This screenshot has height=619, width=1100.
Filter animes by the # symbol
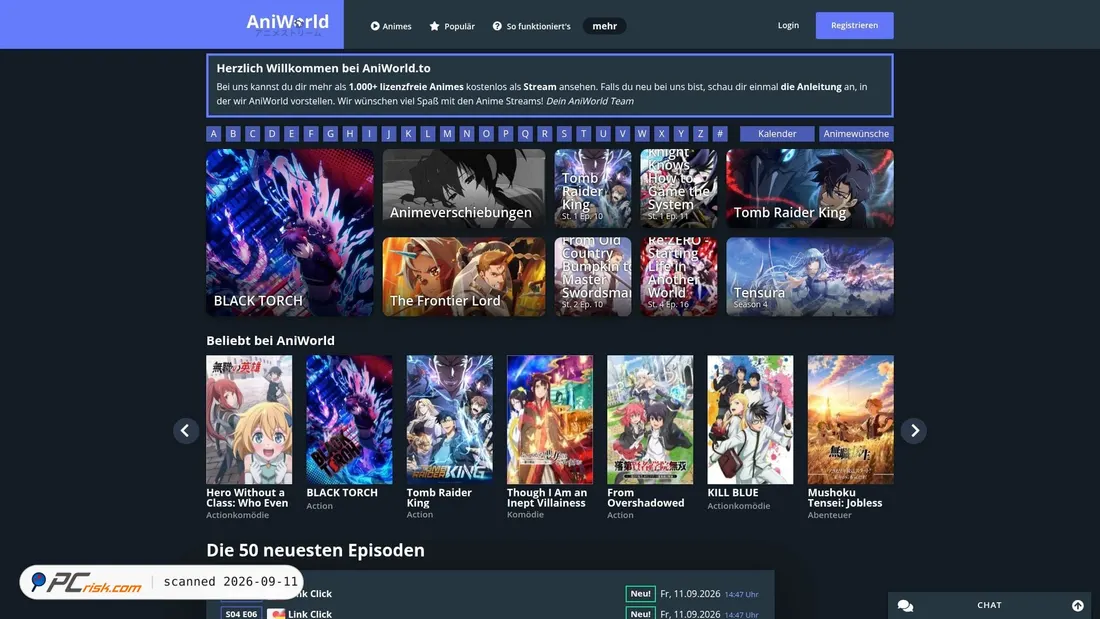(719, 133)
